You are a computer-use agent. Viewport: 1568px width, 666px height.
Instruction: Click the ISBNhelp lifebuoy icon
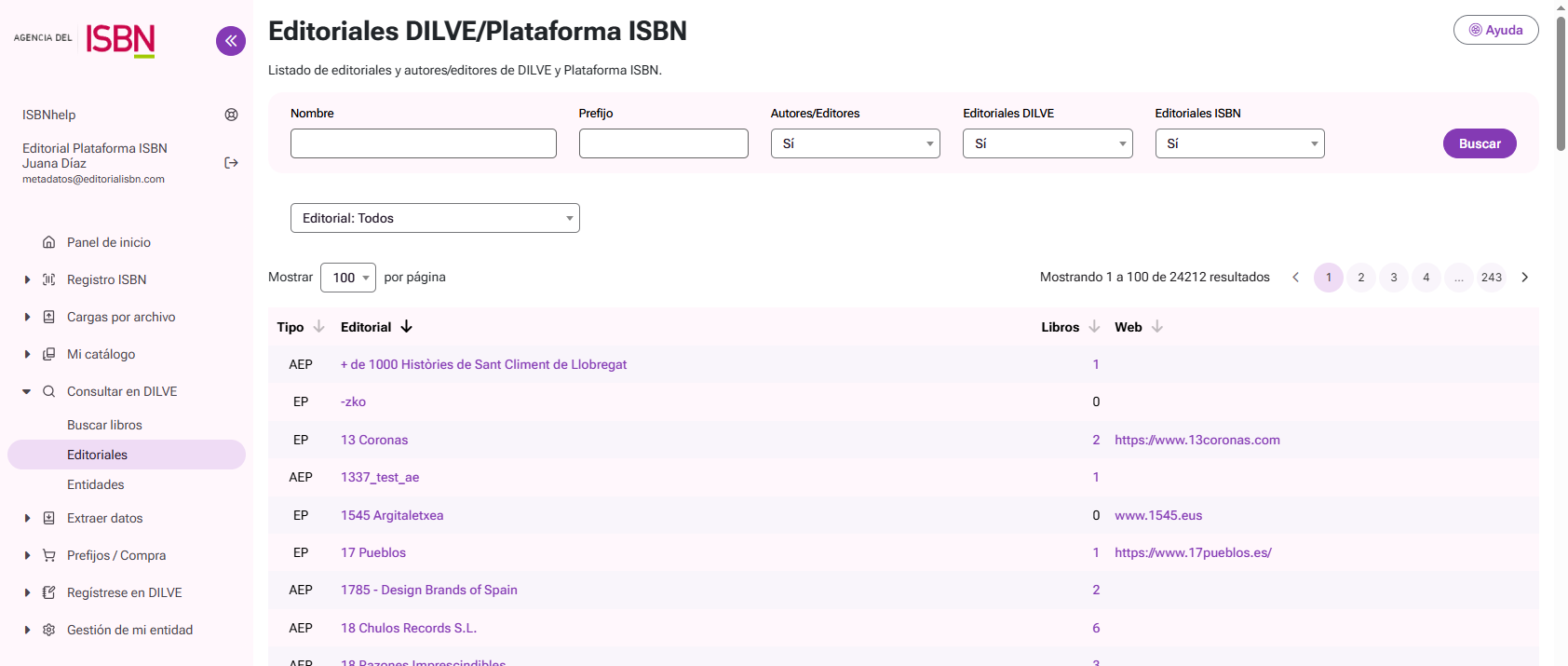point(232,115)
